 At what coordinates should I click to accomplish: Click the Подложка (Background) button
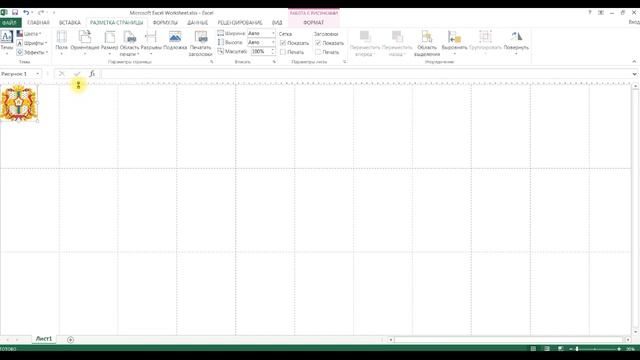pos(175,41)
